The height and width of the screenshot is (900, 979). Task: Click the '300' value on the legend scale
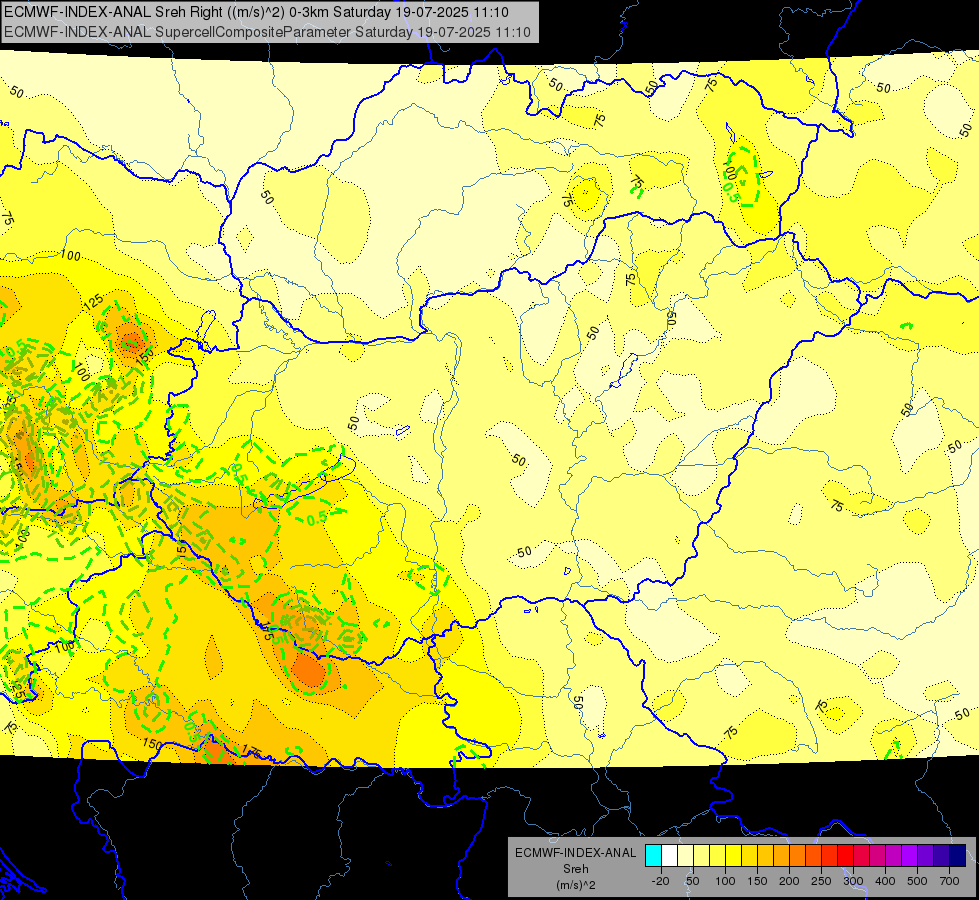(x=853, y=881)
